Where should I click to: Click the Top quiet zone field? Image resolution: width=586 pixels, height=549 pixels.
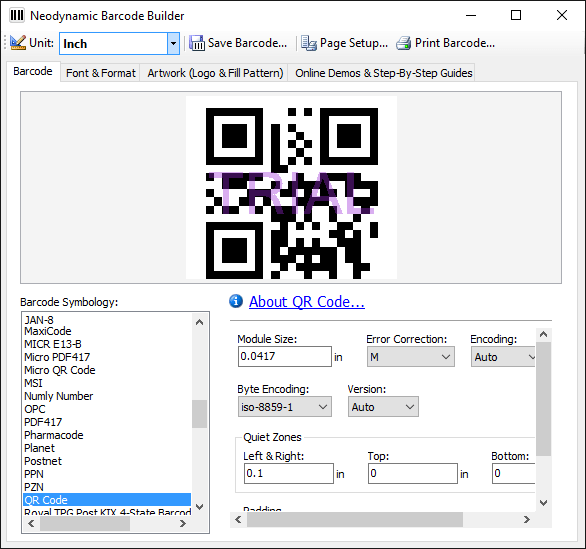413,474
